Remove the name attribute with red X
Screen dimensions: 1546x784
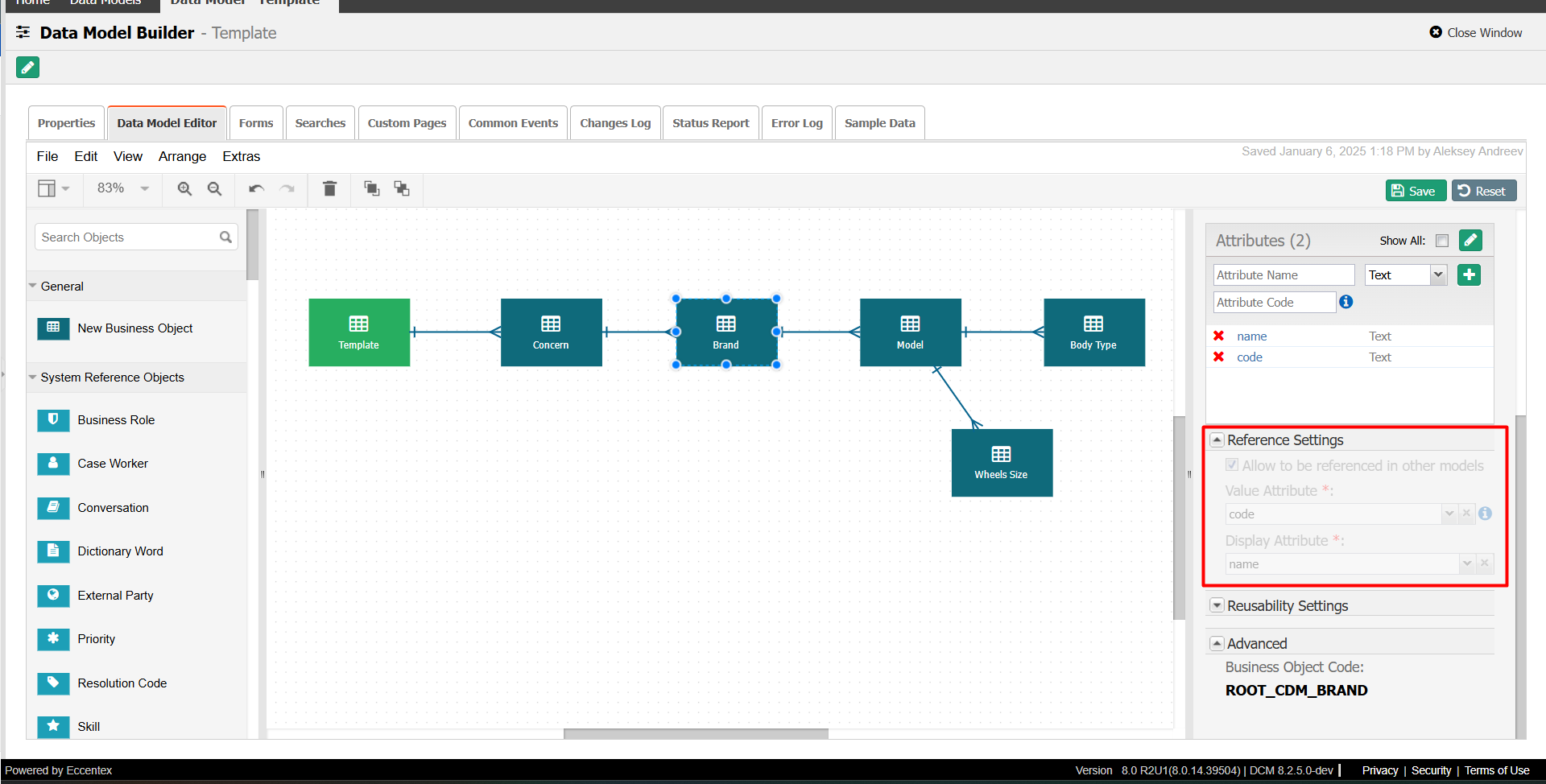[1218, 336]
